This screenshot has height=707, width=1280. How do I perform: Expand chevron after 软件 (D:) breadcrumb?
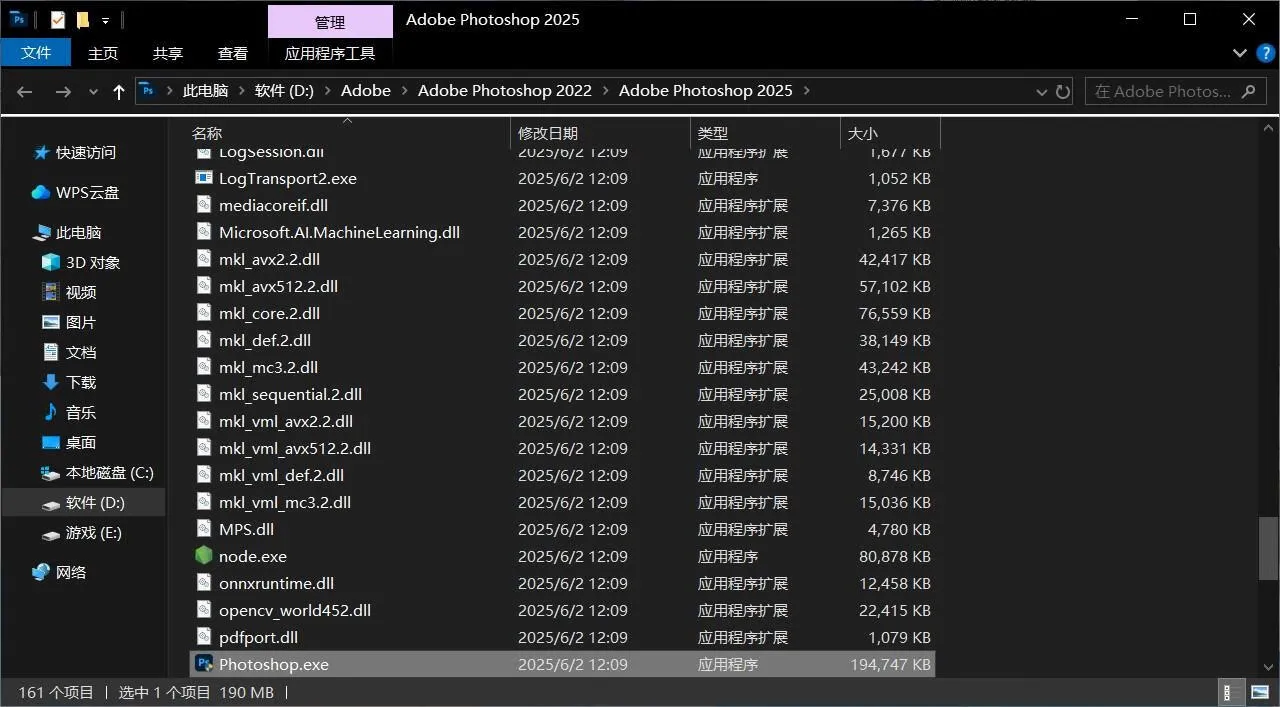click(x=328, y=91)
